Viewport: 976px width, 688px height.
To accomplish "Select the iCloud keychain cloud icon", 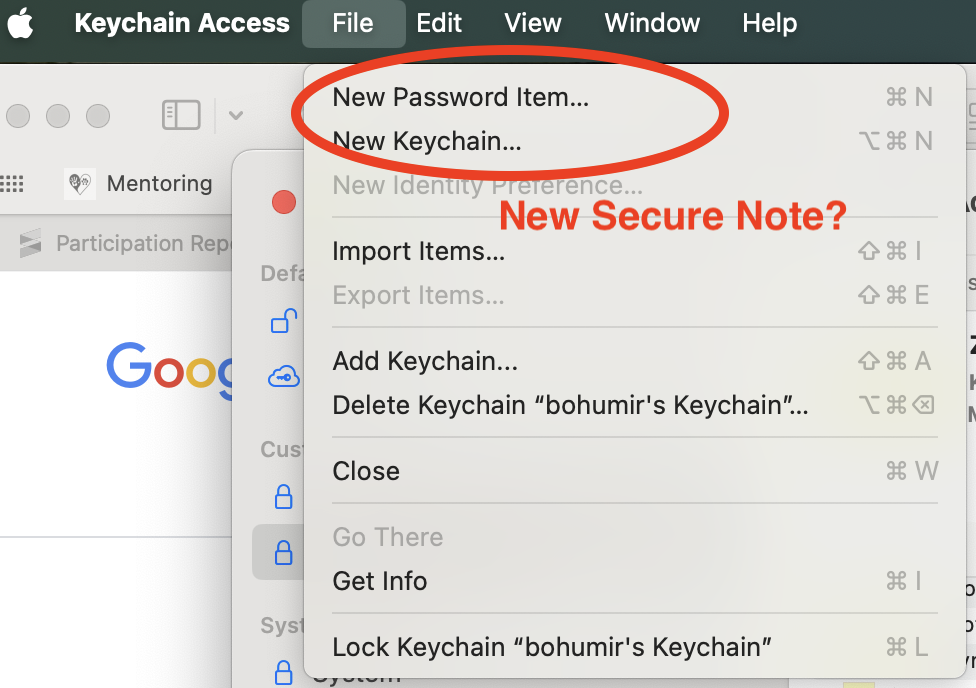I will click(x=284, y=377).
